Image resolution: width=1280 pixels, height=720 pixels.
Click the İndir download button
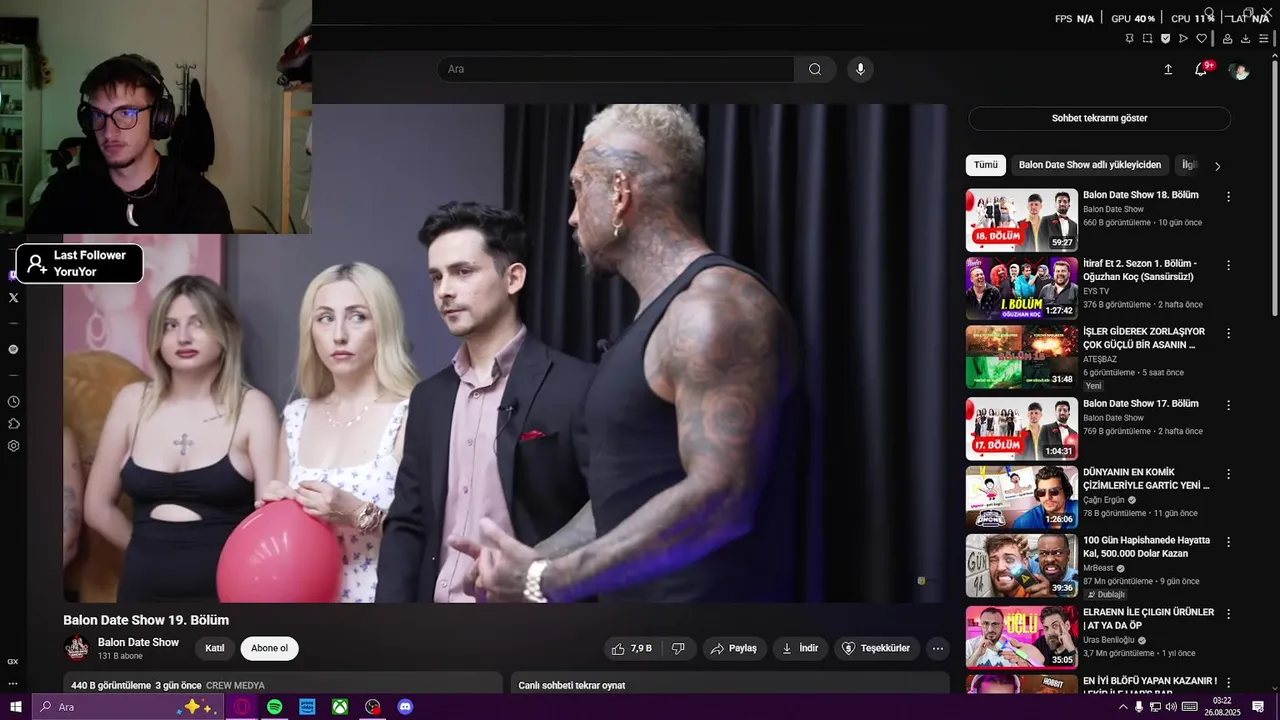[x=800, y=648]
